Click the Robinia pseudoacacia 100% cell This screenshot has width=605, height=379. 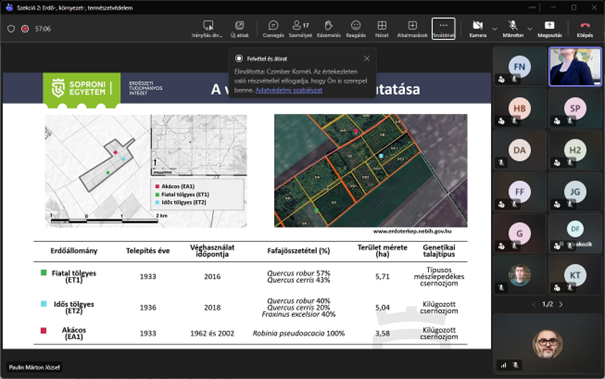299,333
